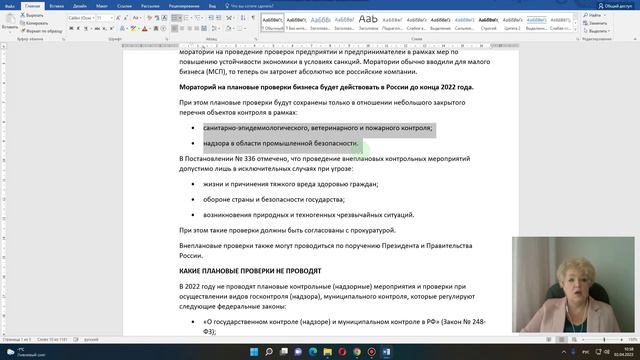Click the 'Tell me what to do' search field
This screenshot has width=640, height=360.
pyautogui.click(x=250, y=6)
